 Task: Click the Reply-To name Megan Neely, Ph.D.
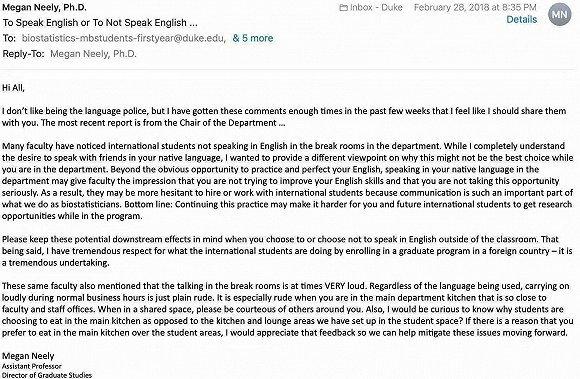tap(94, 54)
